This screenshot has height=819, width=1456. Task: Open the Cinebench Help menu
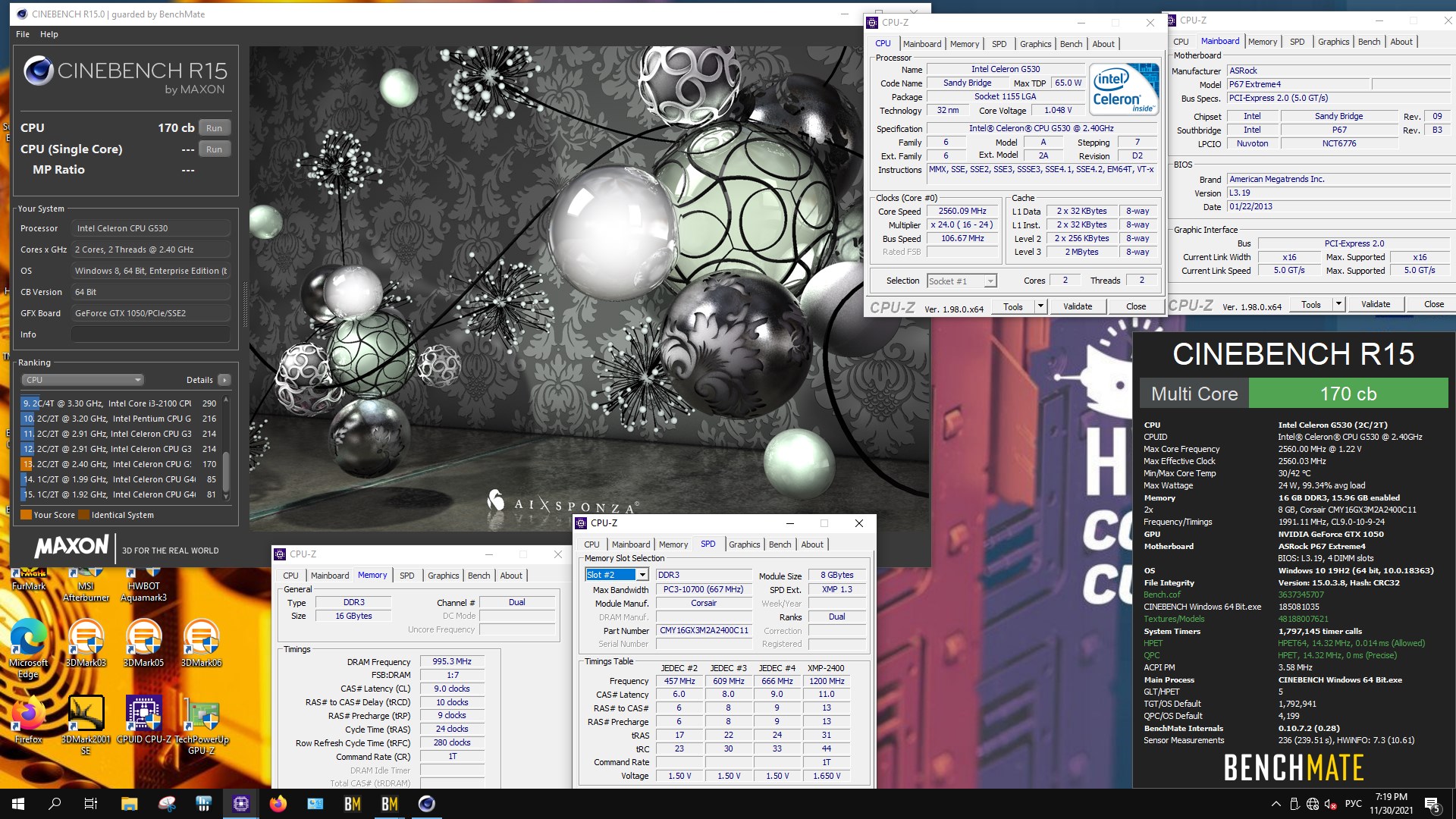click(49, 34)
